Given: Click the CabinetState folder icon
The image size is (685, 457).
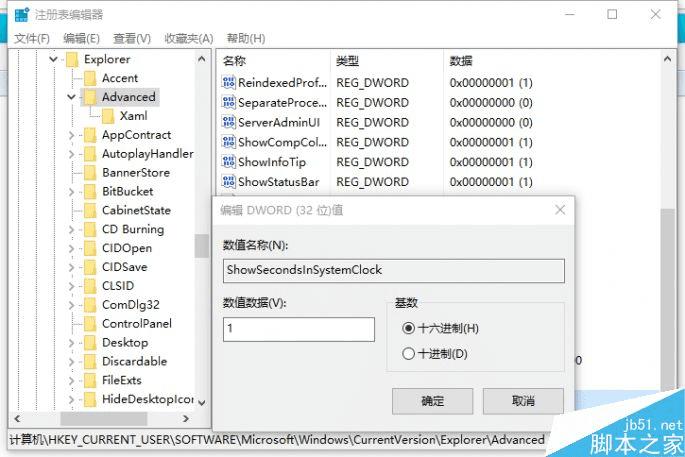Looking at the screenshot, I should [x=90, y=210].
